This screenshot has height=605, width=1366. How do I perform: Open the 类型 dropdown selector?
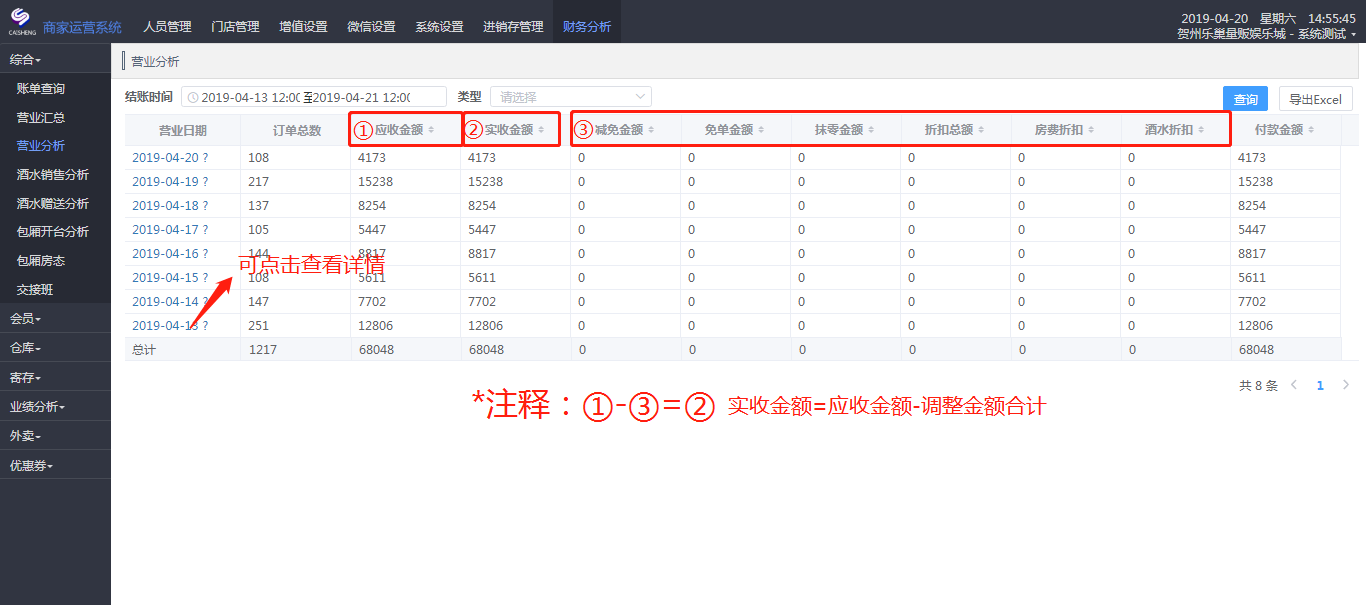[x=571, y=97]
